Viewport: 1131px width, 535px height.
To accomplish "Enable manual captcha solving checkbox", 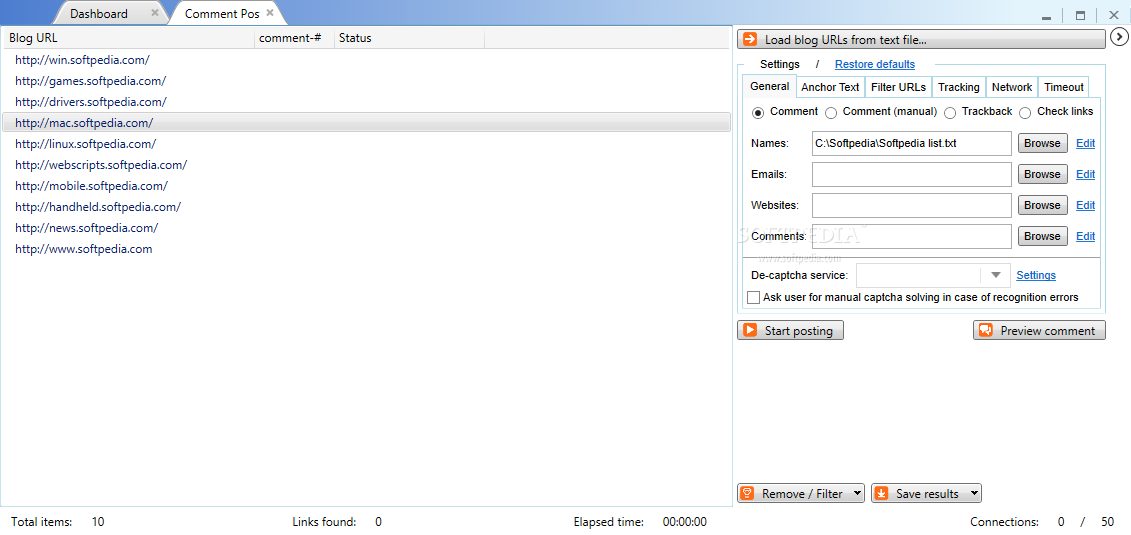I will point(754,297).
